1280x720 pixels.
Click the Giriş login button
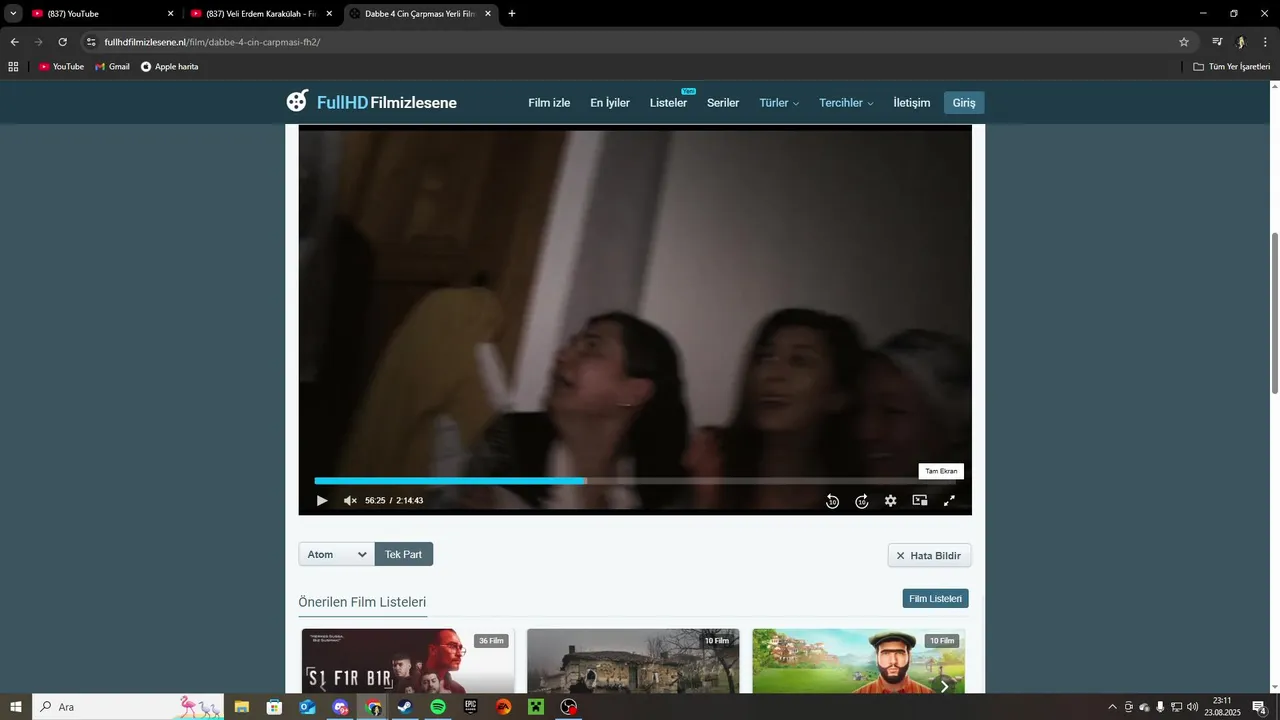click(x=964, y=103)
